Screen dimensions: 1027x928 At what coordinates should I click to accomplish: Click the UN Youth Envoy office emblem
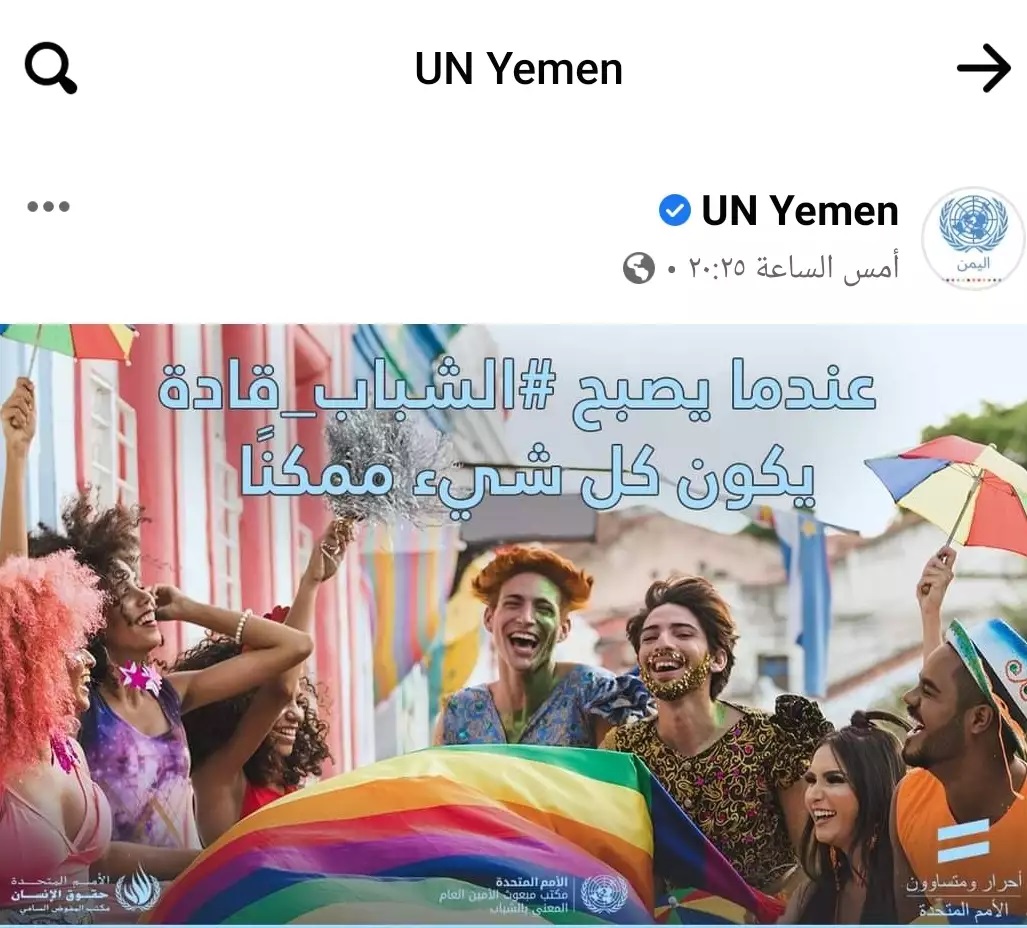pyautogui.click(x=604, y=894)
